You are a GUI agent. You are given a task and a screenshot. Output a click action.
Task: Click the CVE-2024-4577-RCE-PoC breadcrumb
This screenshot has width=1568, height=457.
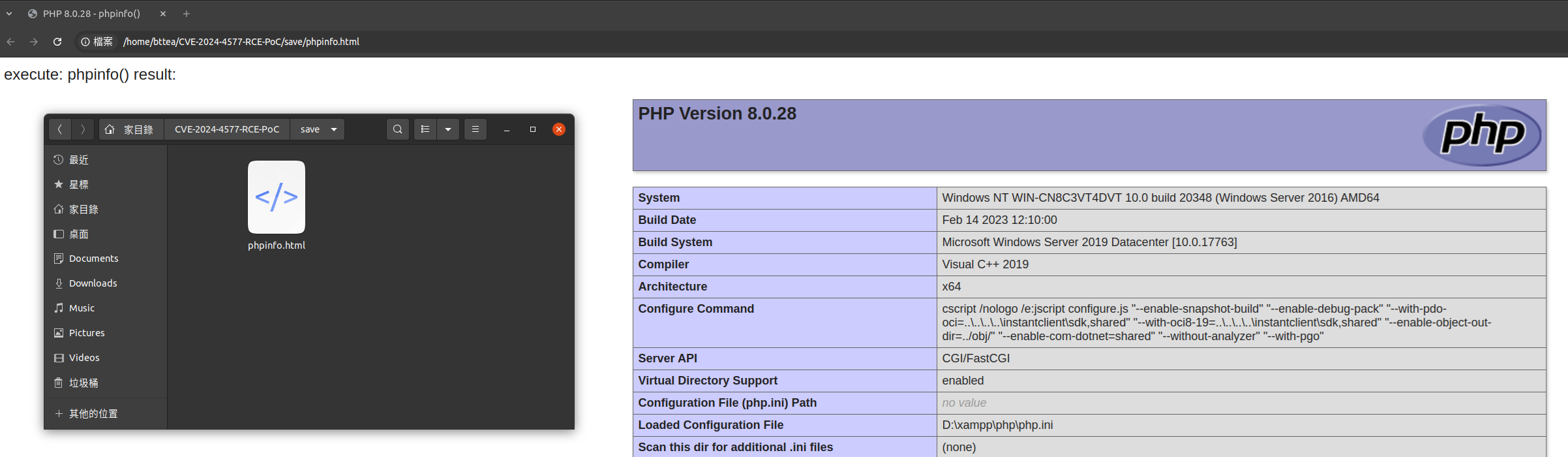226,129
